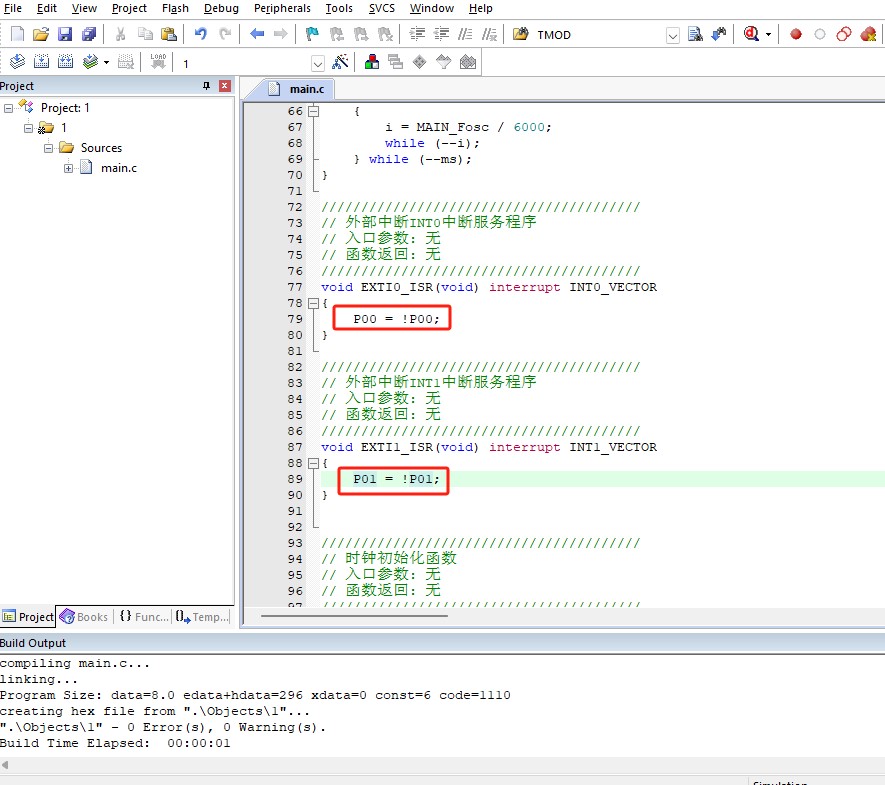The width and height of the screenshot is (885, 785).
Task: Open file using the folder icon
Action: tap(41, 34)
